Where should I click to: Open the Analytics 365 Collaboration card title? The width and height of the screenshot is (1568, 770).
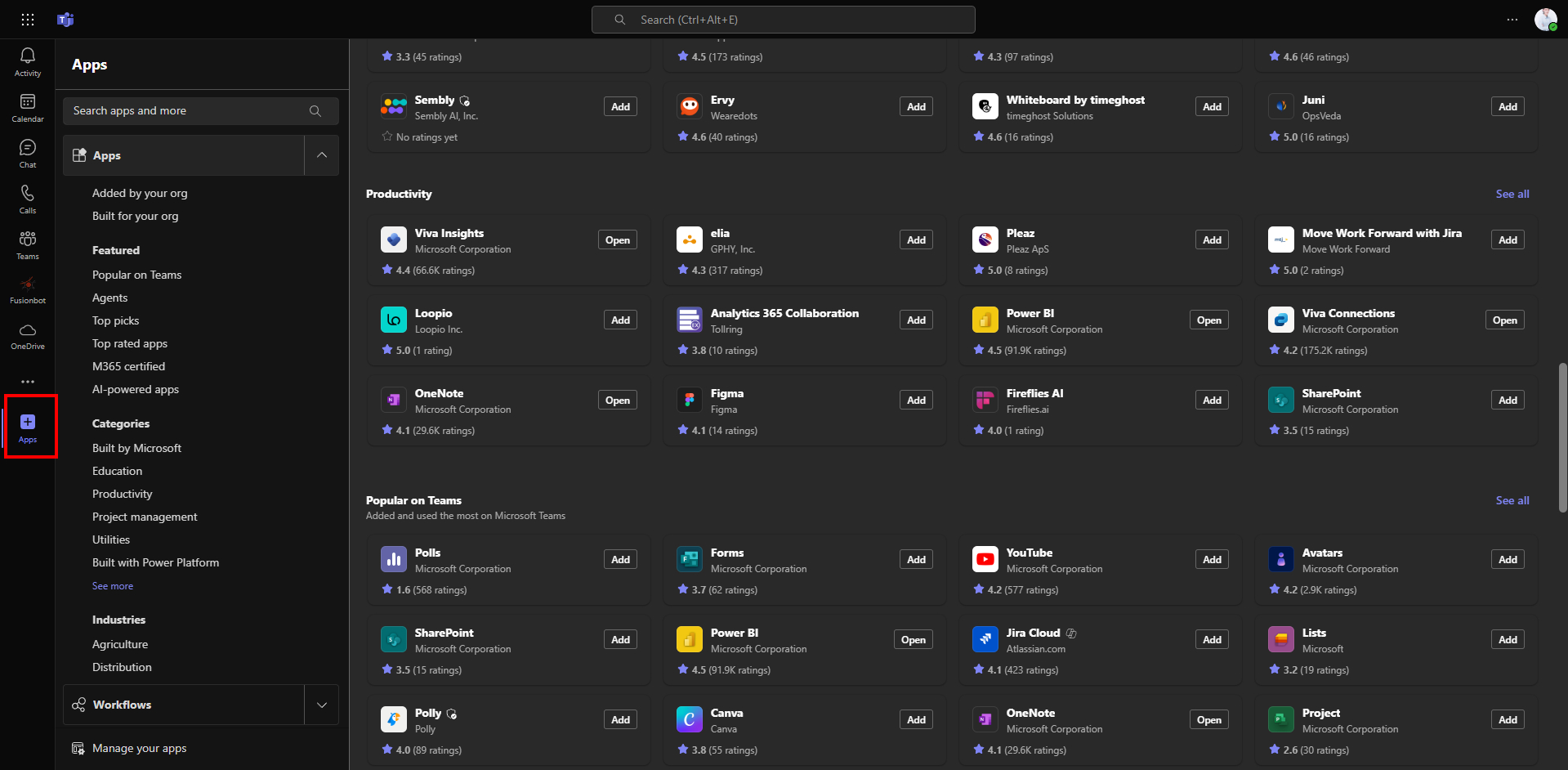pos(784,313)
